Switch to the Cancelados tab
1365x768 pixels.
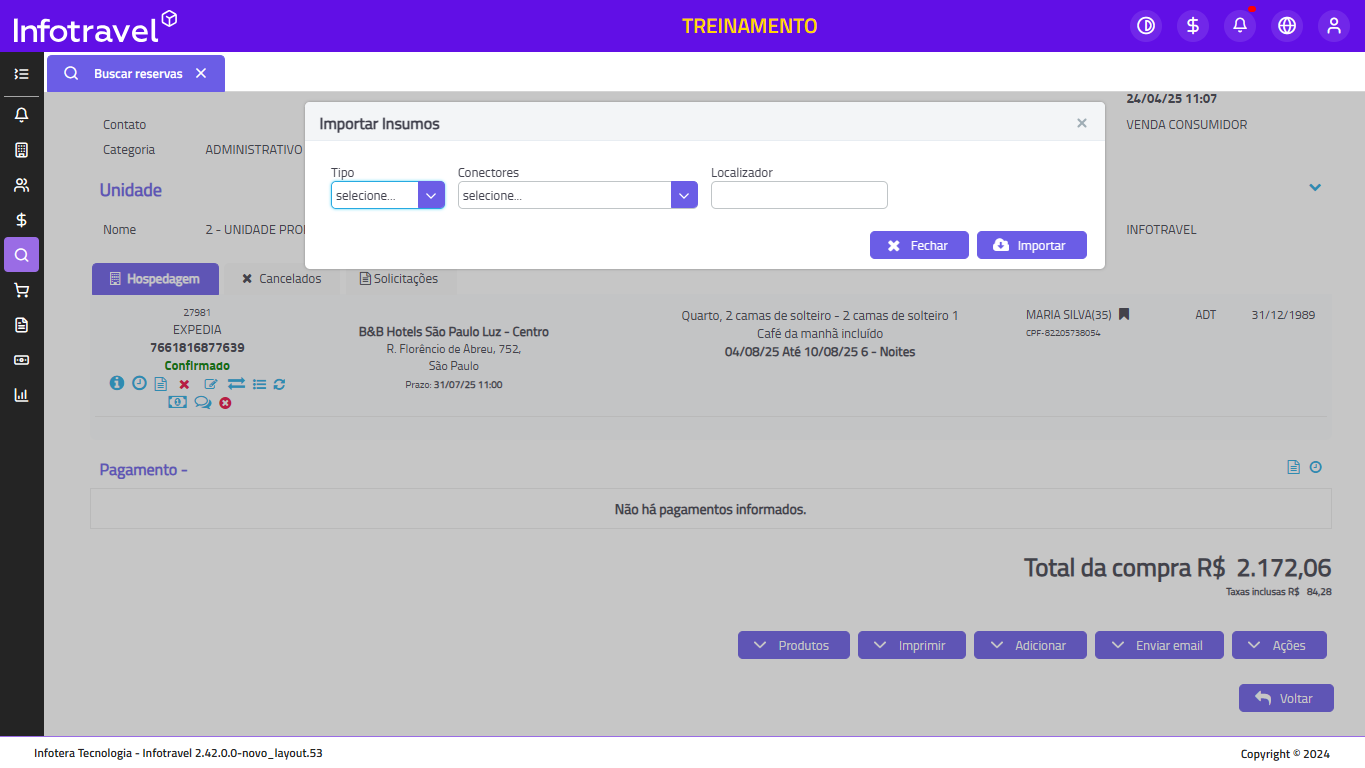click(282, 279)
